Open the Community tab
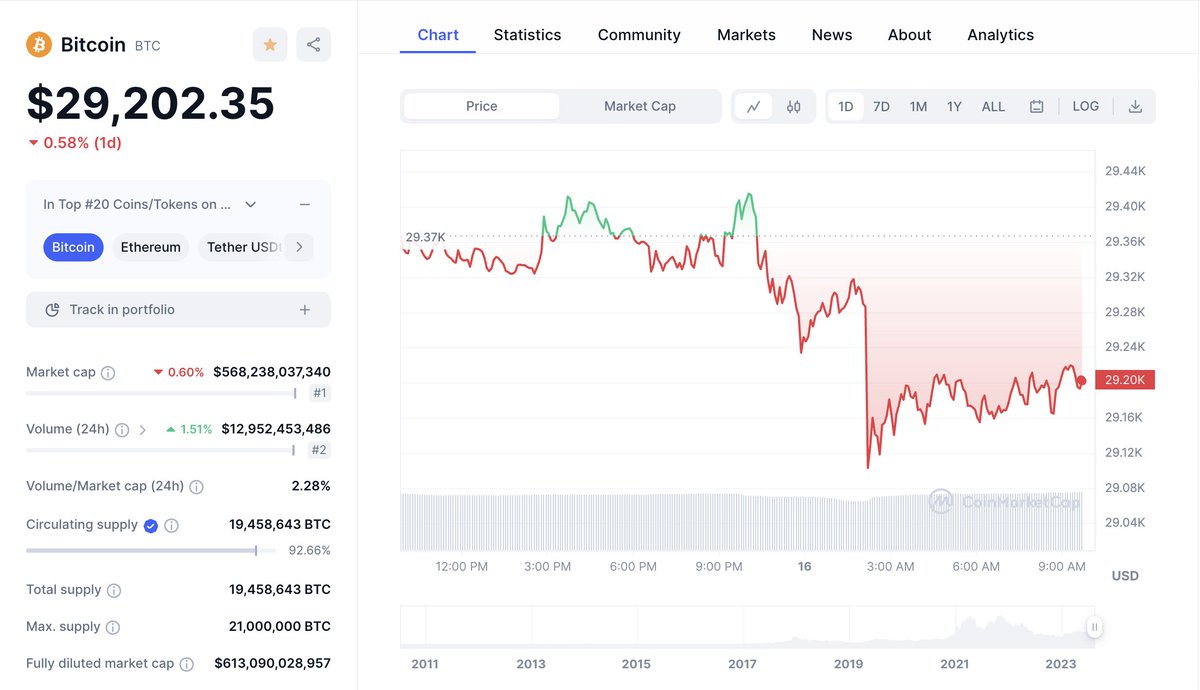Viewport: 1200px width, 690px height. pos(639,35)
